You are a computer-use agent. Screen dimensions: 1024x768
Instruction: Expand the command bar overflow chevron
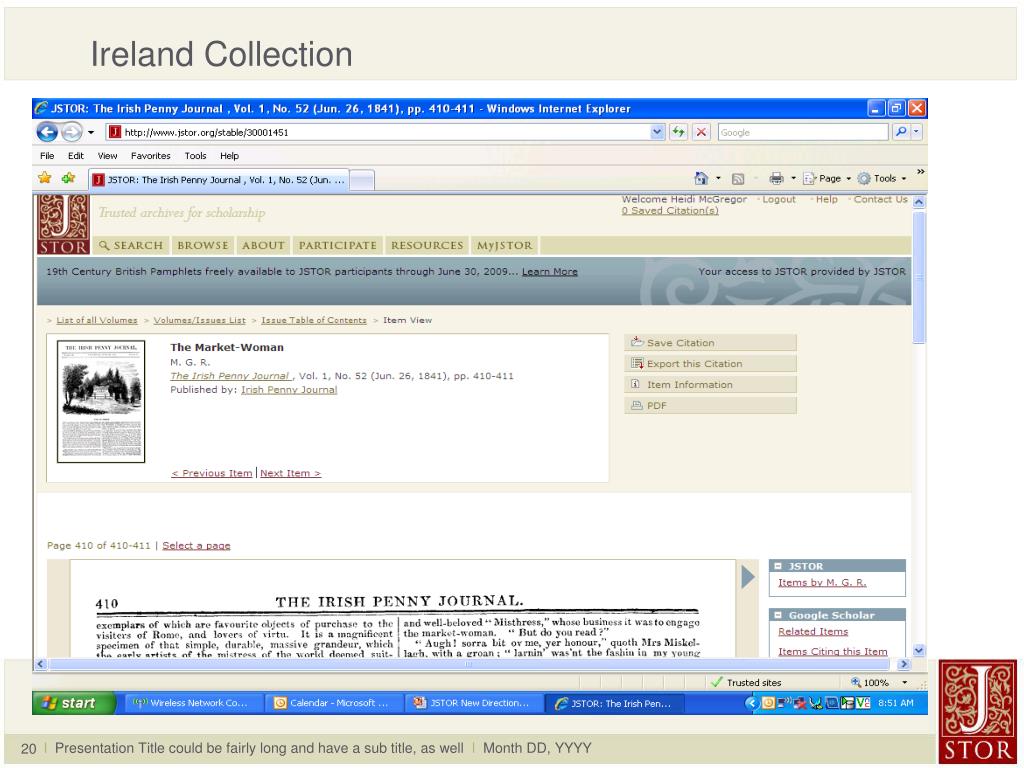(x=920, y=172)
